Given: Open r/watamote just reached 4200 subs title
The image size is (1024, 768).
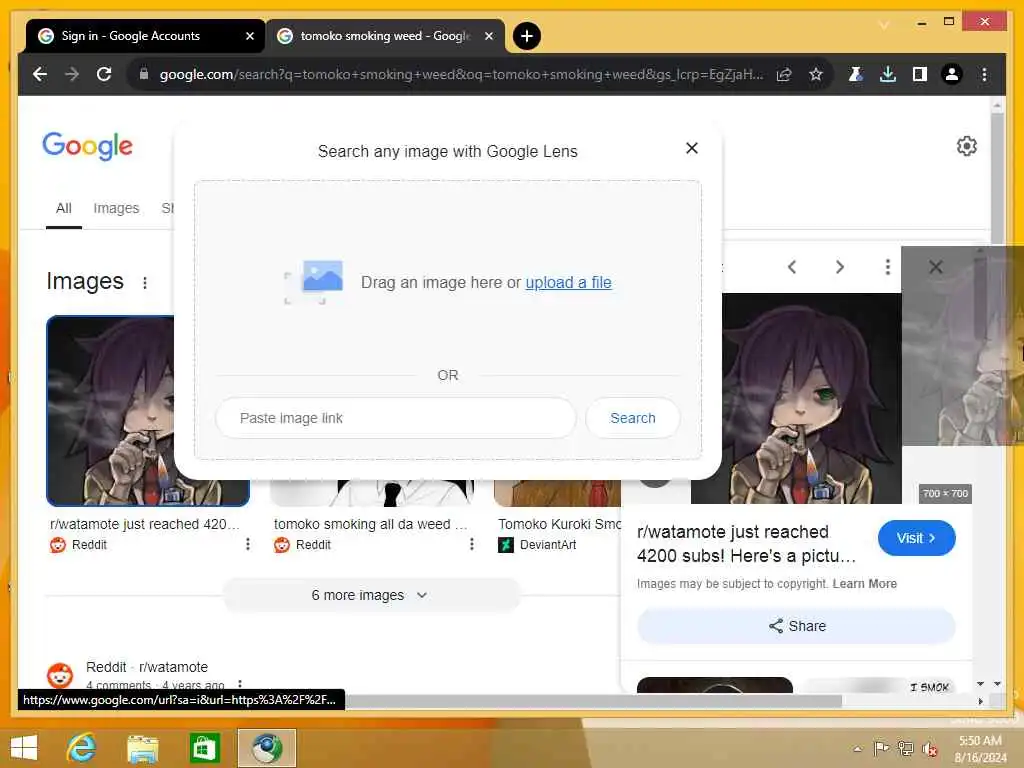Looking at the screenshot, I should click(x=746, y=544).
